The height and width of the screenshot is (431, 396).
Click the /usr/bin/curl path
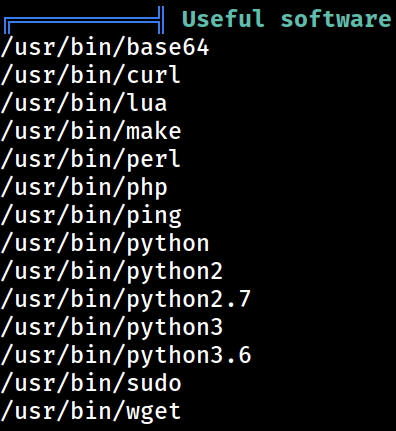point(91,75)
